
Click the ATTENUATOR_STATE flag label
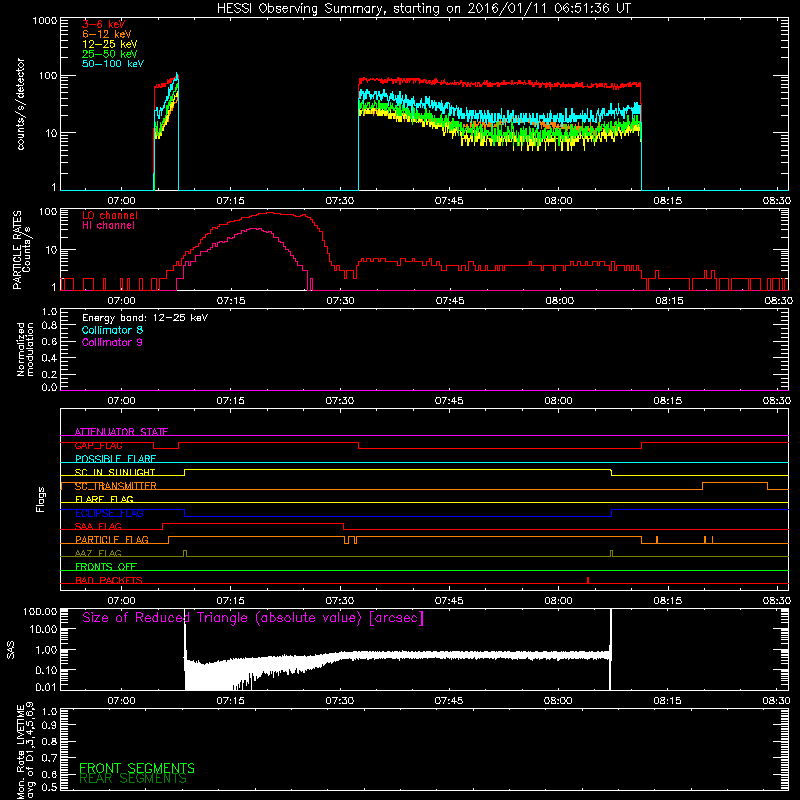[121, 432]
